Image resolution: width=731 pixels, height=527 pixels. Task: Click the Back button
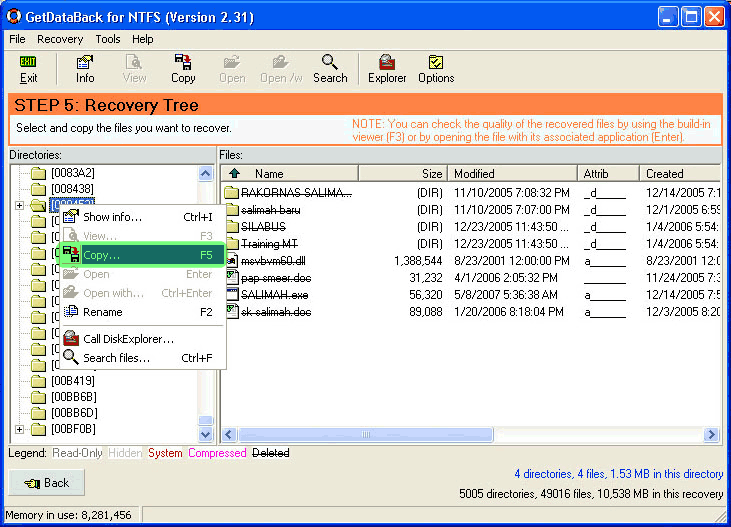coord(47,483)
